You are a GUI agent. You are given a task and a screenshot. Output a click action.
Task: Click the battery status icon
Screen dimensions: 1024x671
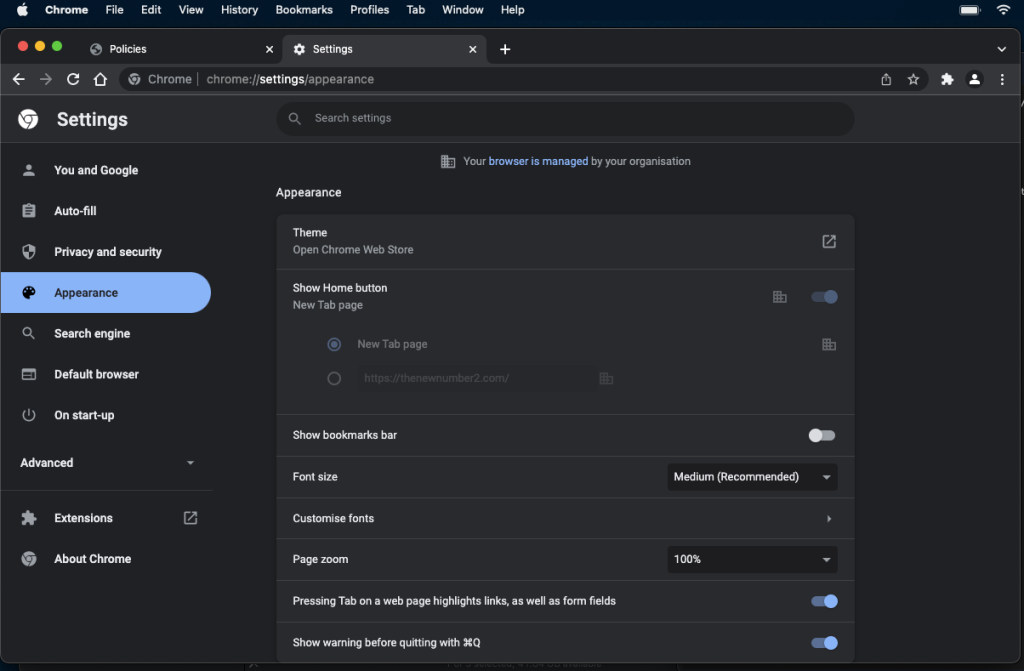(970, 10)
